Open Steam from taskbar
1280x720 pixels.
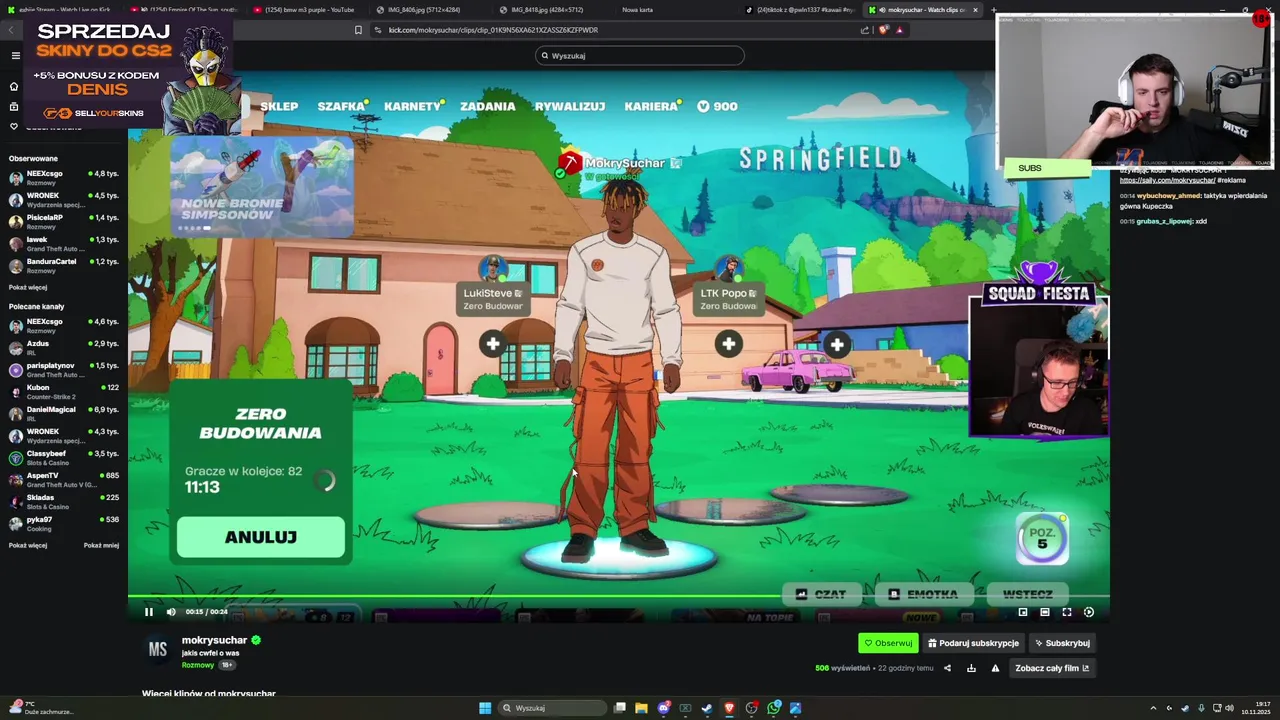point(707,708)
